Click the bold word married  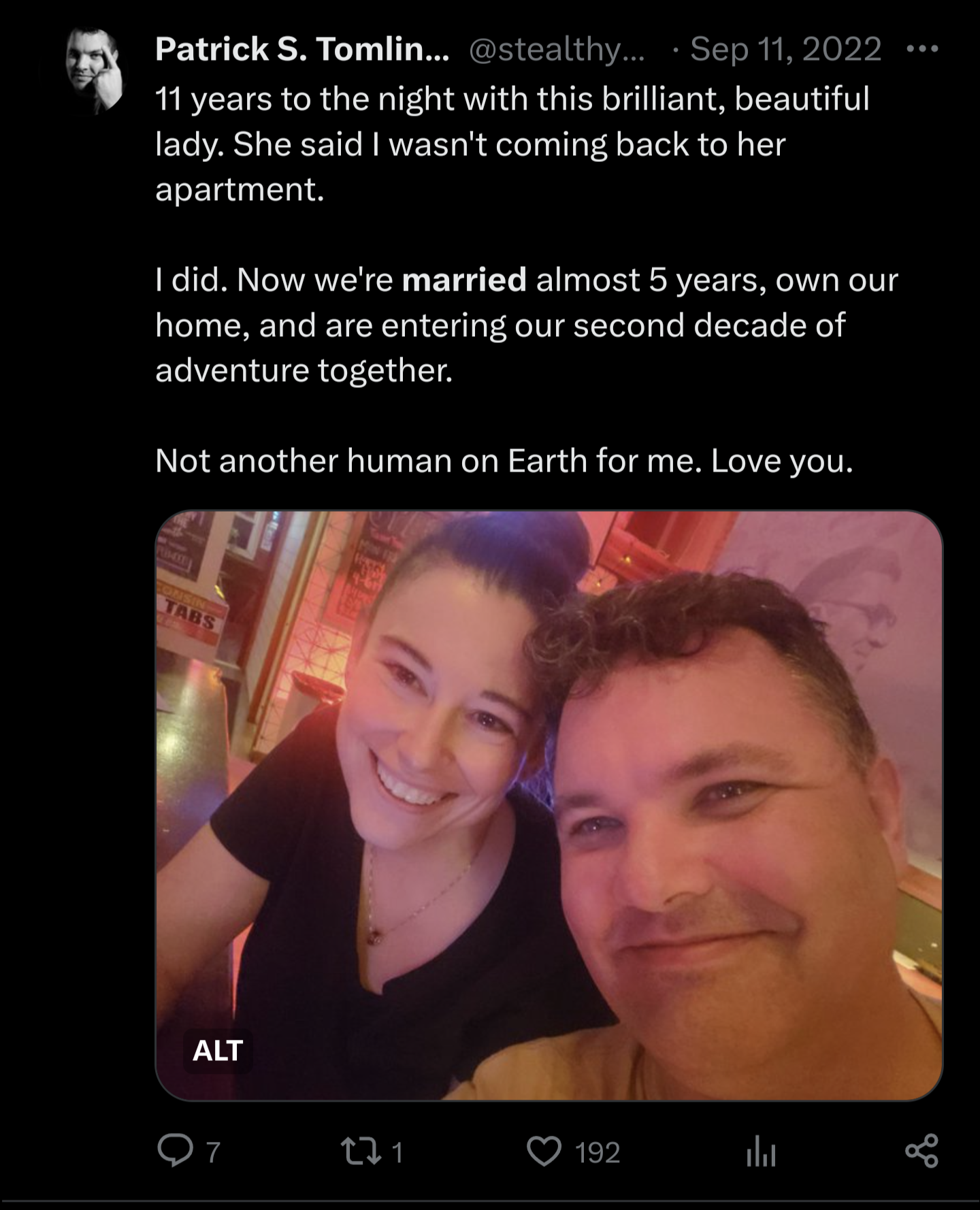pyautogui.click(x=464, y=280)
